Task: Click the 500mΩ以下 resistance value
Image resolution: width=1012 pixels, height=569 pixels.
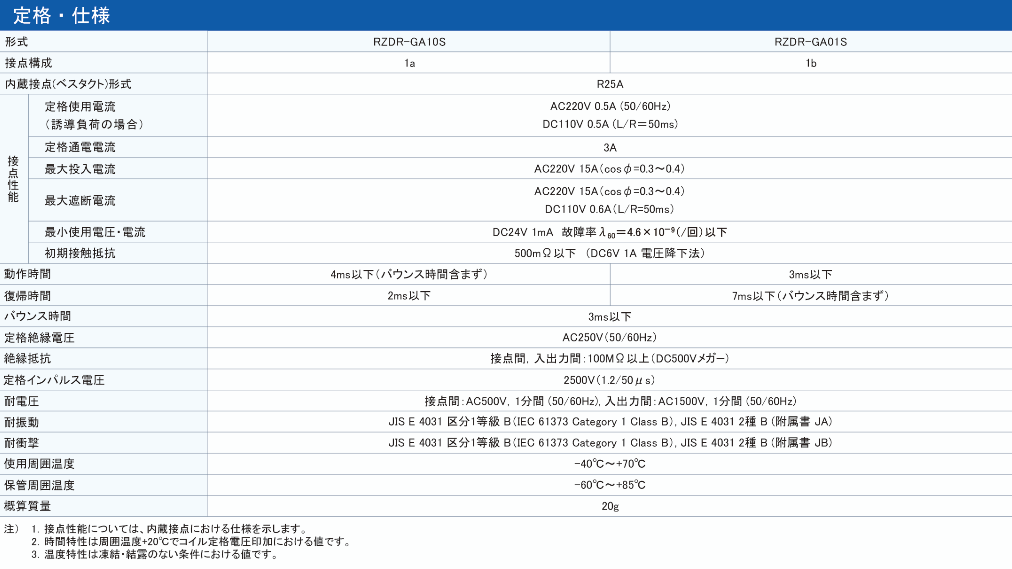Action: click(609, 254)
